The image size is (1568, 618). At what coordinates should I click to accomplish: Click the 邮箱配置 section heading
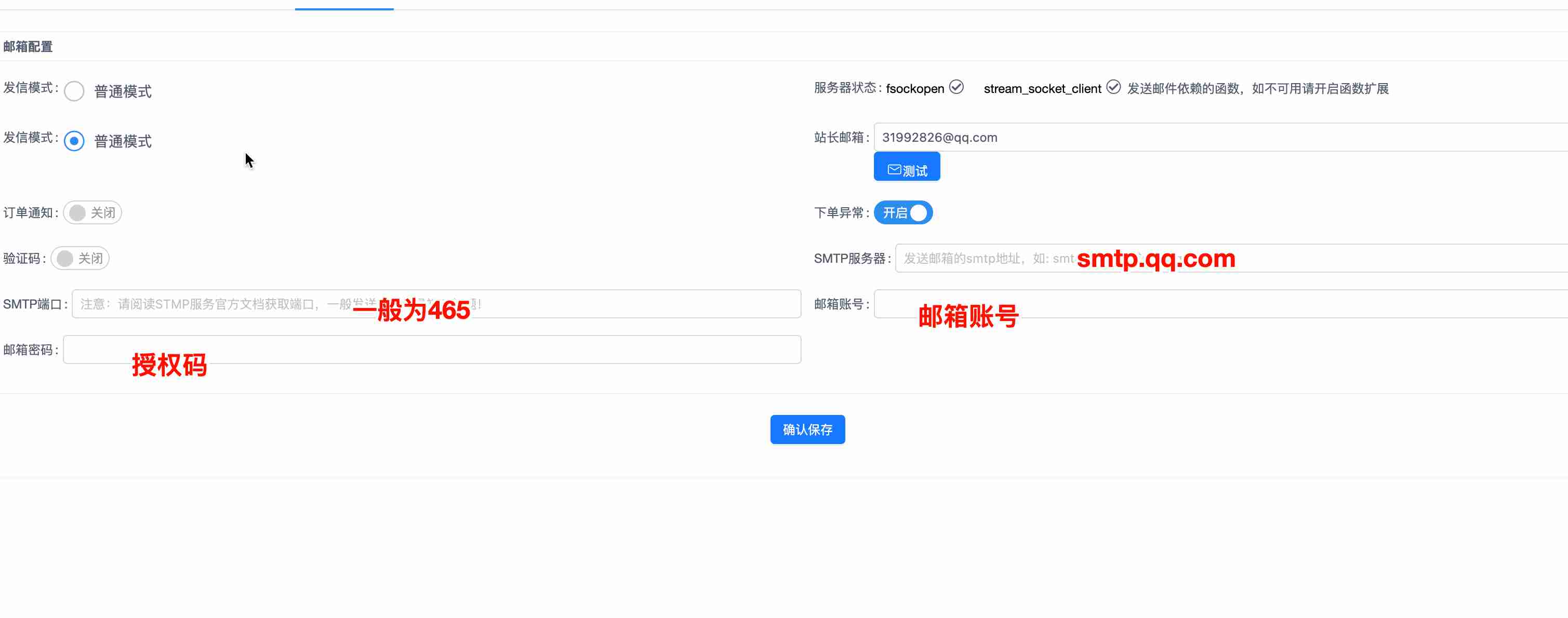(x=28, y=47)
